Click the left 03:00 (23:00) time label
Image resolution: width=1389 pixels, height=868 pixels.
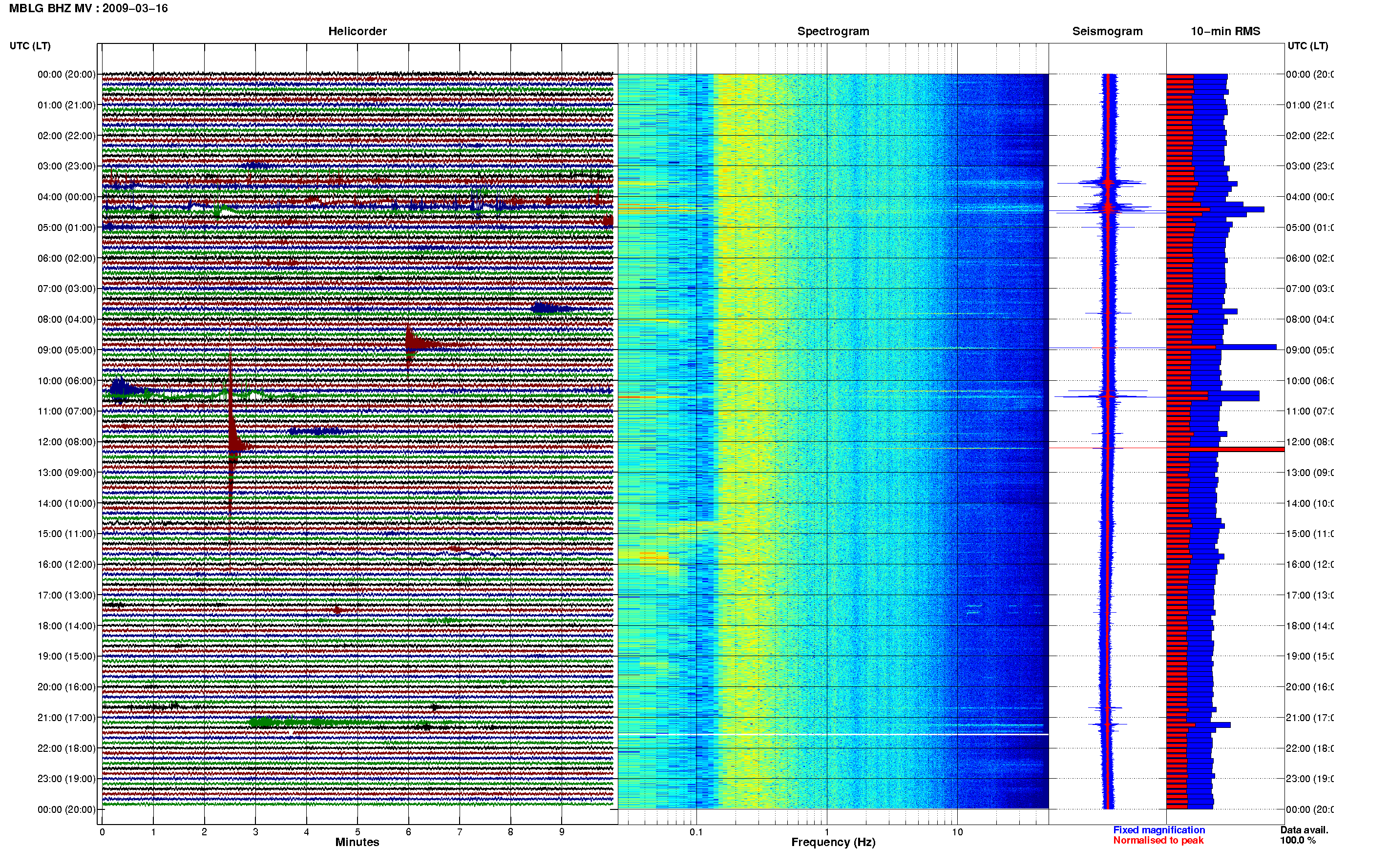click(66, 166)
